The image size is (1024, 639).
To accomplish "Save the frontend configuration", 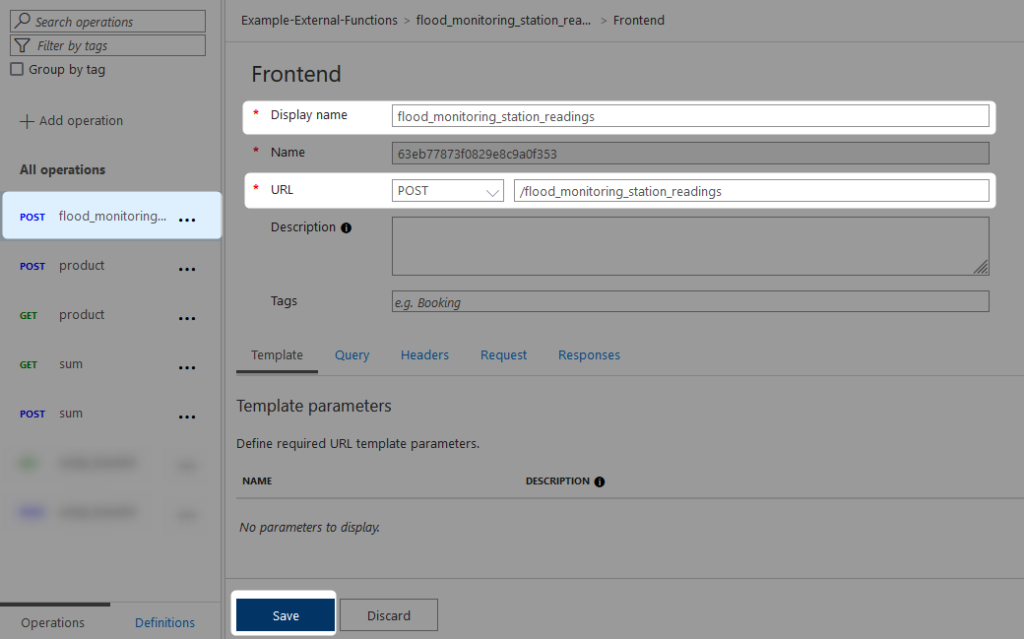I will coord(284,615).
